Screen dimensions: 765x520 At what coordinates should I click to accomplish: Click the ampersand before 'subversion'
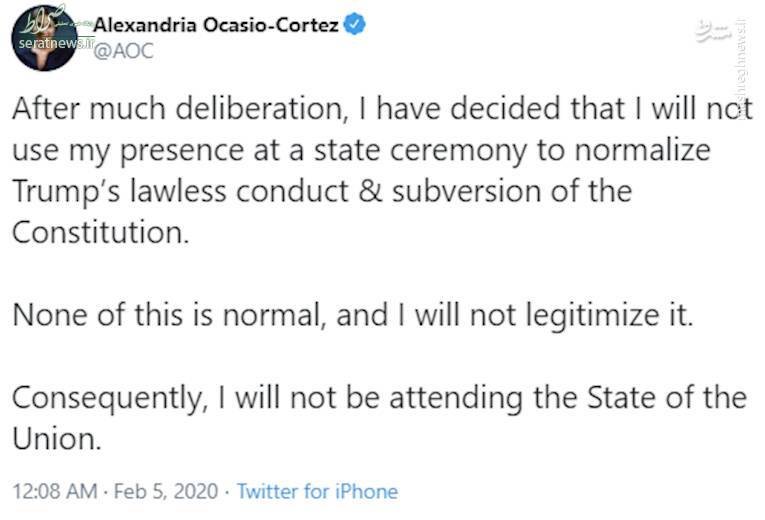pos(370,191)
